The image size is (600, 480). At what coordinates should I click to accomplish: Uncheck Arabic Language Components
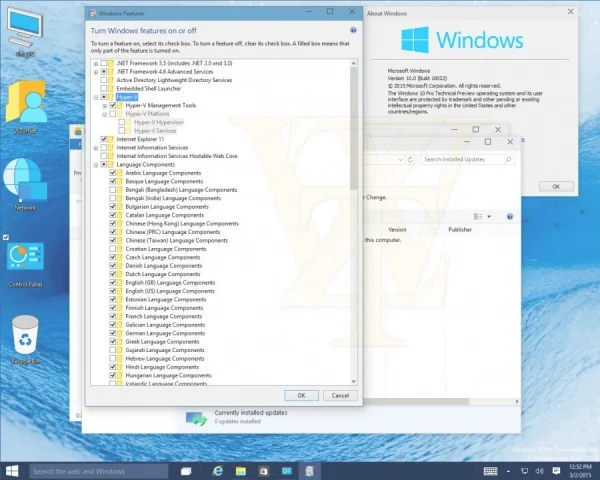point(113,173)
